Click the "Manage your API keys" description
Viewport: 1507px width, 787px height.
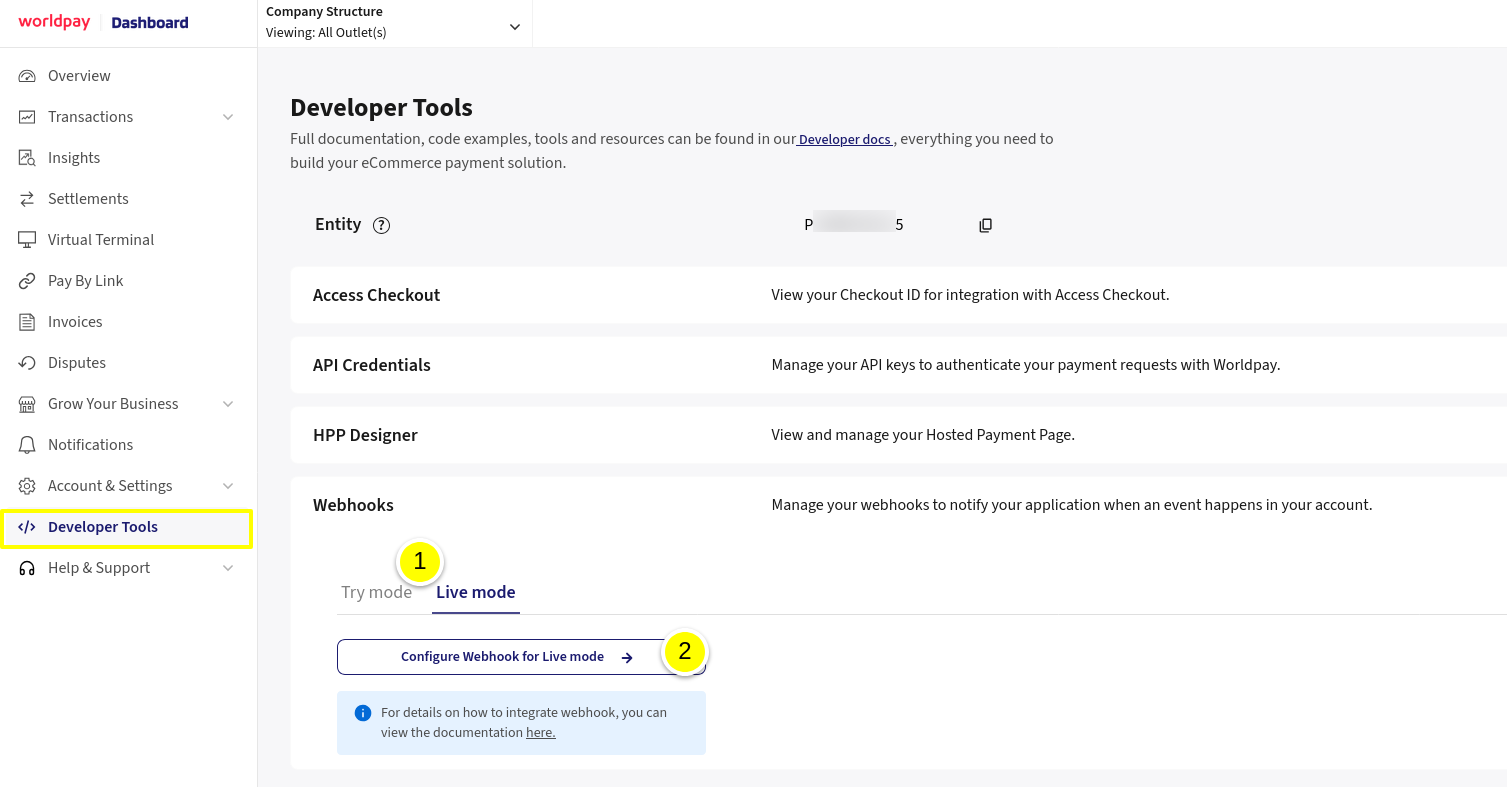pos(1026,365)
